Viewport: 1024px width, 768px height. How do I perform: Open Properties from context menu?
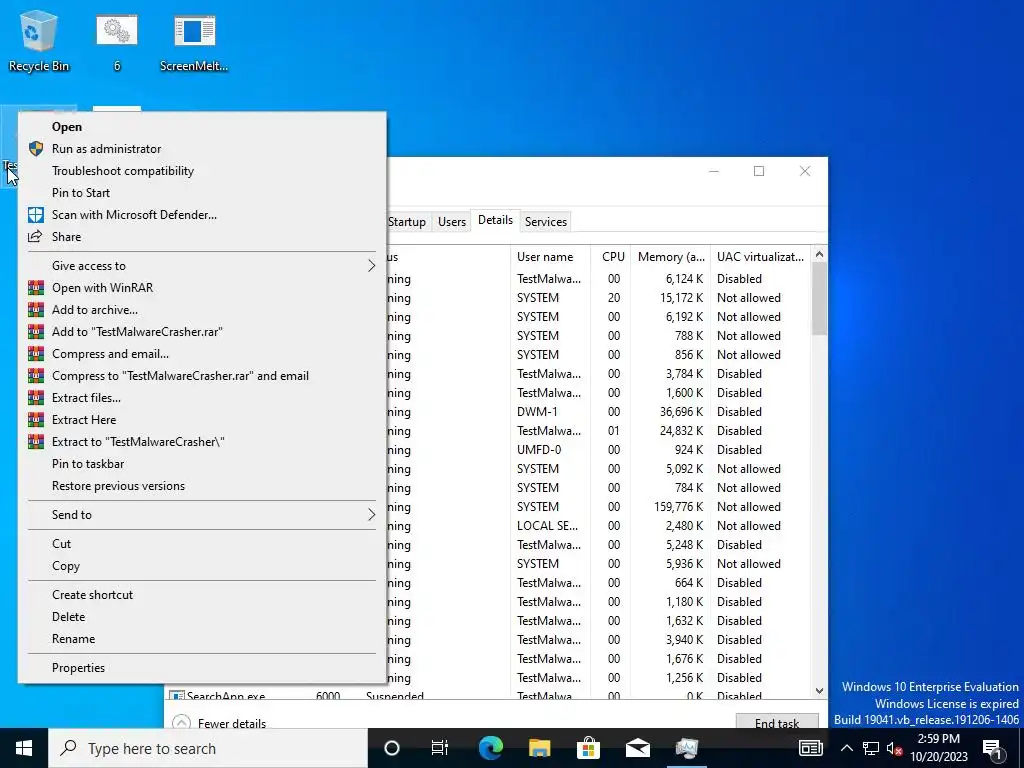coord(202,668)
